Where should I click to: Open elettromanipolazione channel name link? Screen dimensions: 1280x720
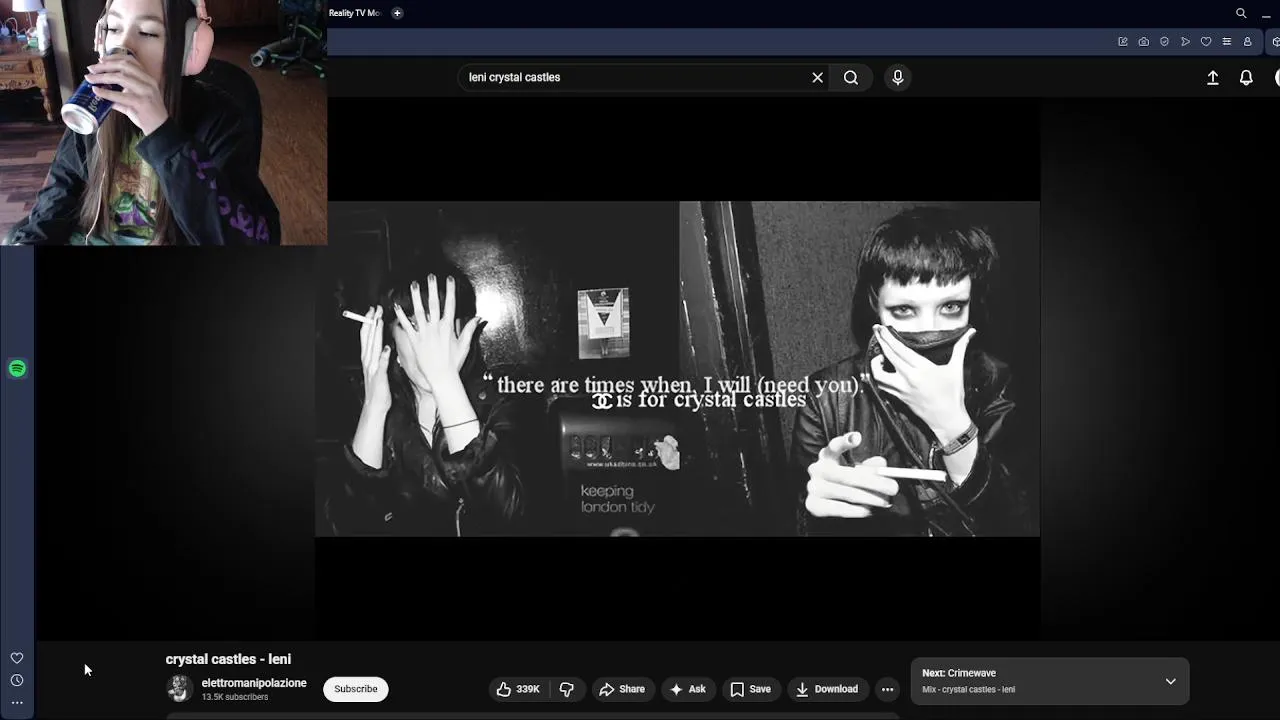[254, 683]
